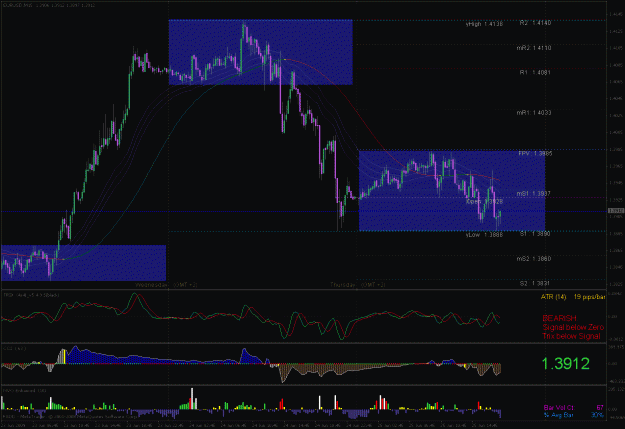Click the 'R2 1.4140' pivot label
625x429 pixels.
coord(535,23)
